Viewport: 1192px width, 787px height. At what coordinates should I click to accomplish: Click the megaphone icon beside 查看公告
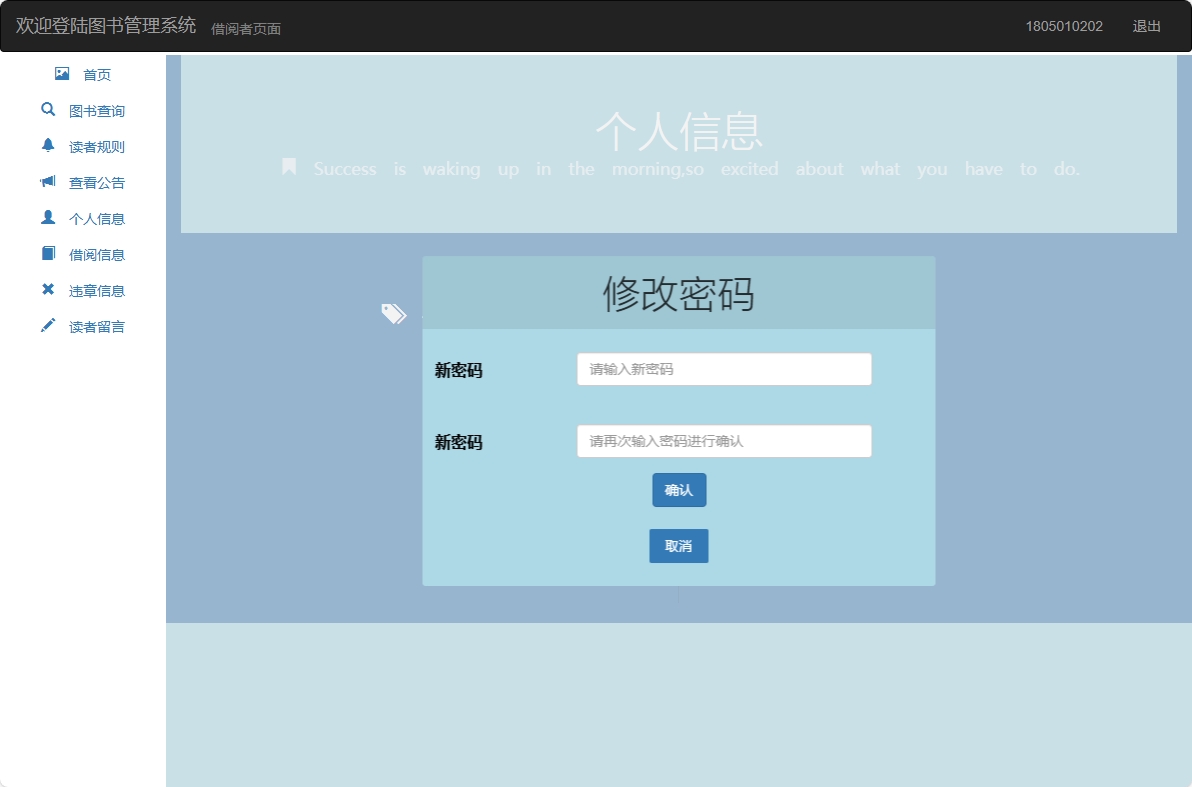(x=47, y=181)
